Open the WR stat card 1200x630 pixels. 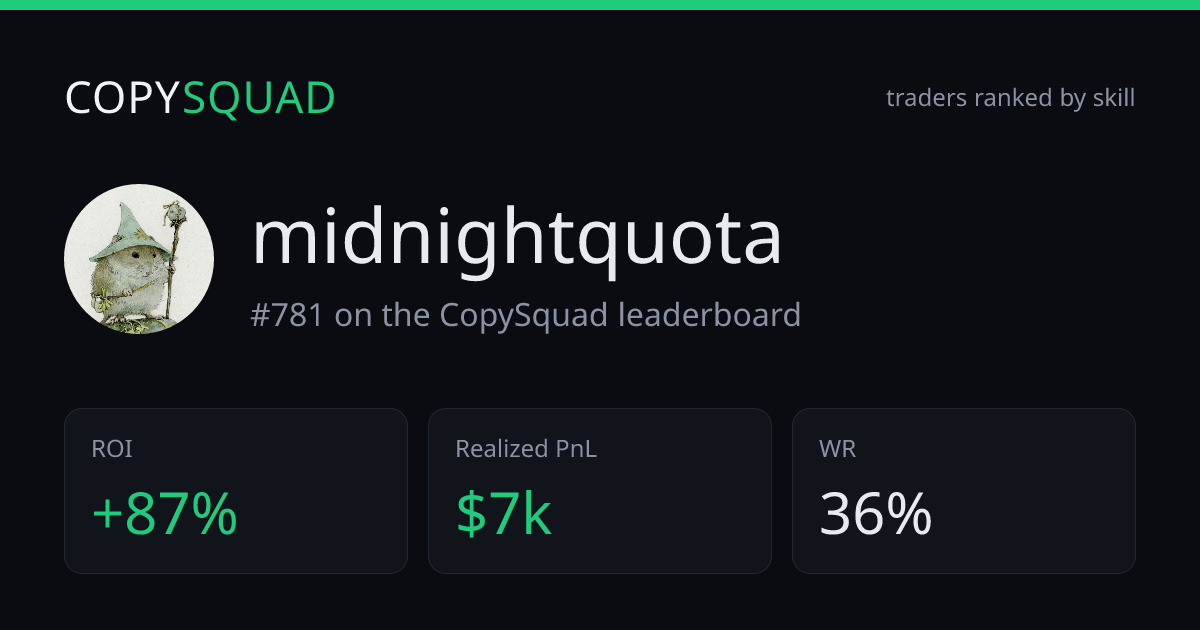(x=964, y=491)
